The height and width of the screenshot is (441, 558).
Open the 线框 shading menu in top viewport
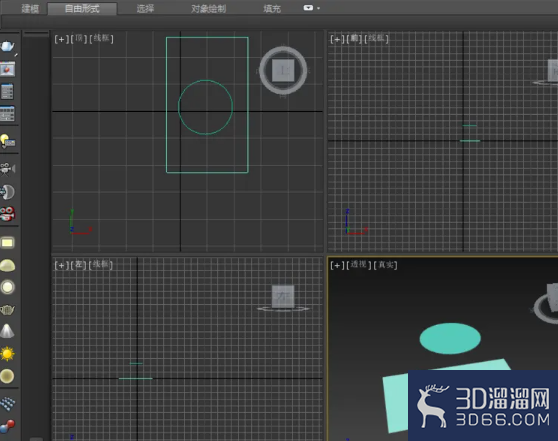(x=101, y=38)
